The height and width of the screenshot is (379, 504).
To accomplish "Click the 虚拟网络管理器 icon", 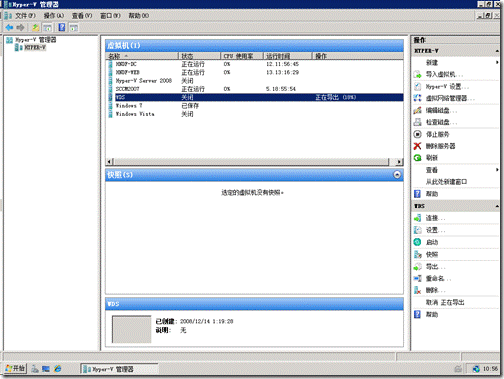I will click(x=417, y=98).
